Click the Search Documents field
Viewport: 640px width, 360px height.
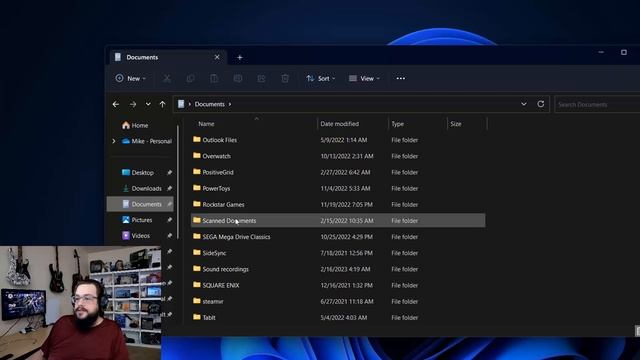pos(597,104)
